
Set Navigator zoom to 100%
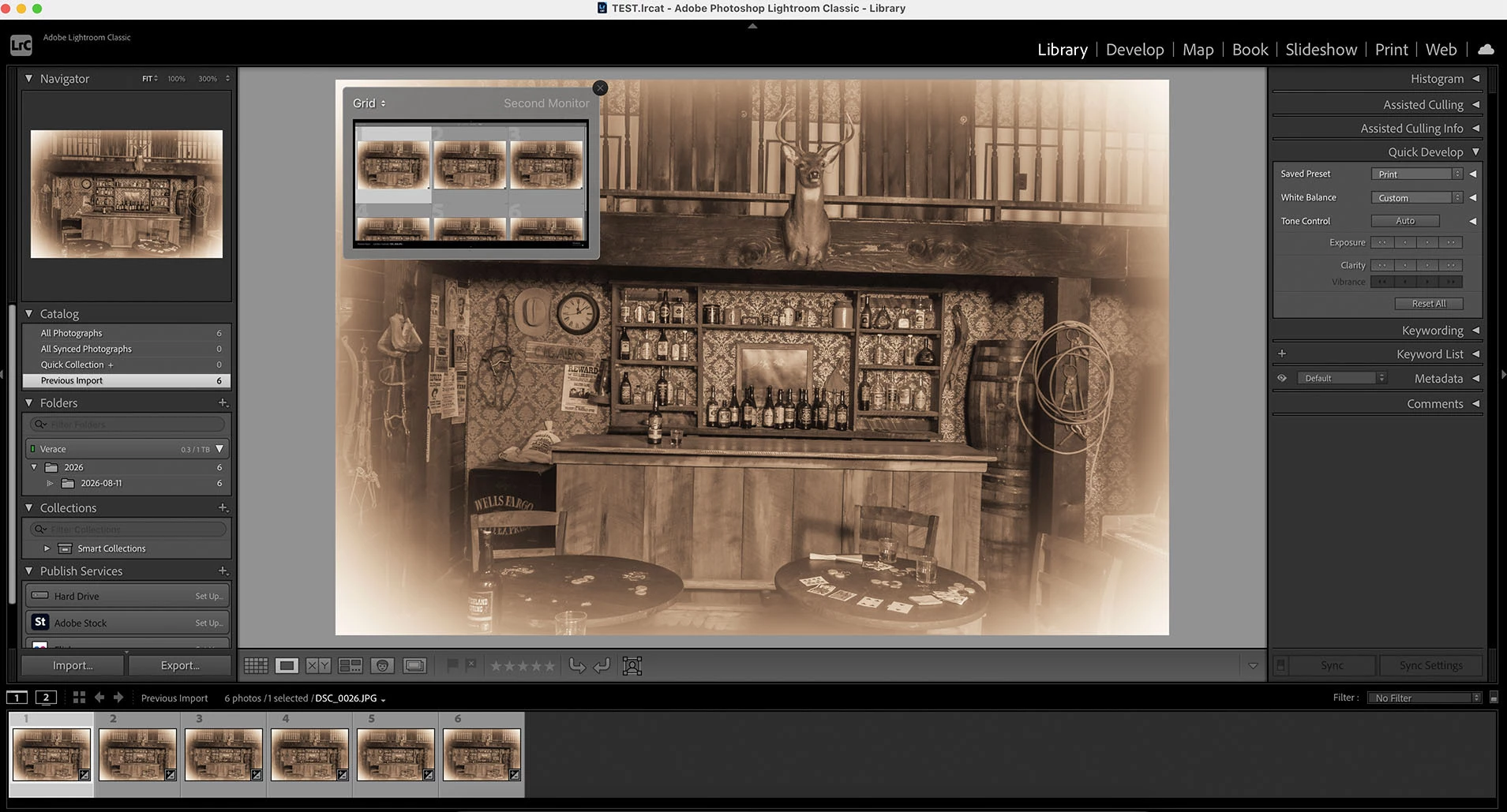tap(176, 79)
